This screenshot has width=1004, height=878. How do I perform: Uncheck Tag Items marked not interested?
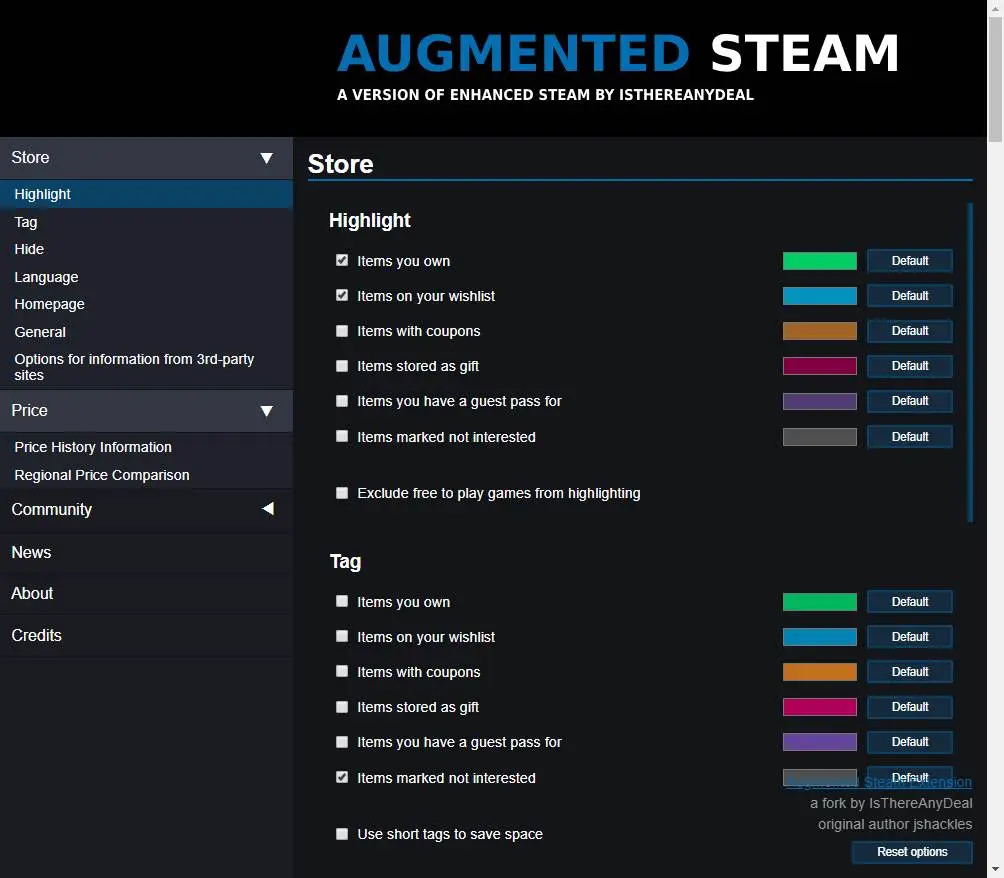(342, 777)
